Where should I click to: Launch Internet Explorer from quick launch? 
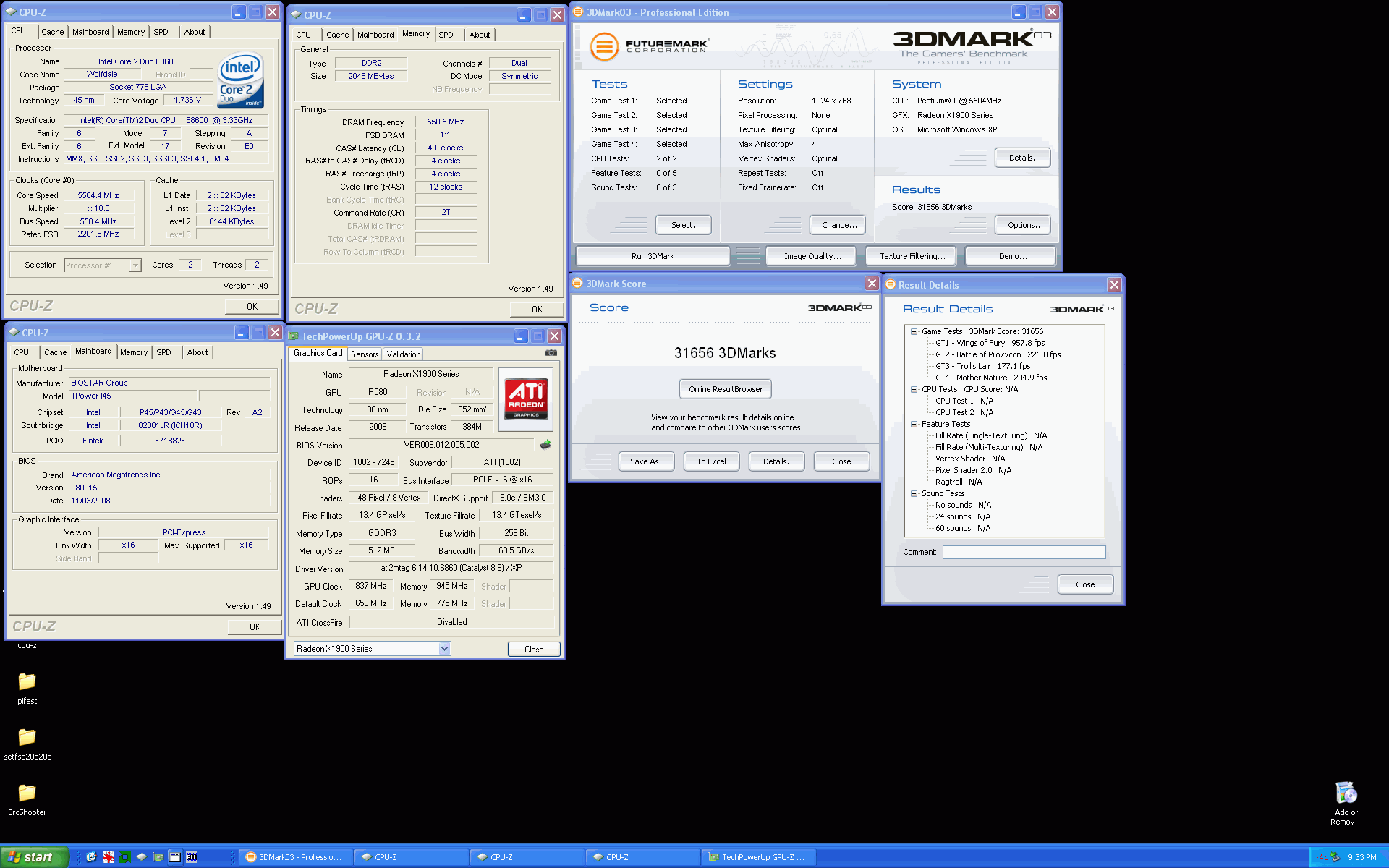(91, 857)
